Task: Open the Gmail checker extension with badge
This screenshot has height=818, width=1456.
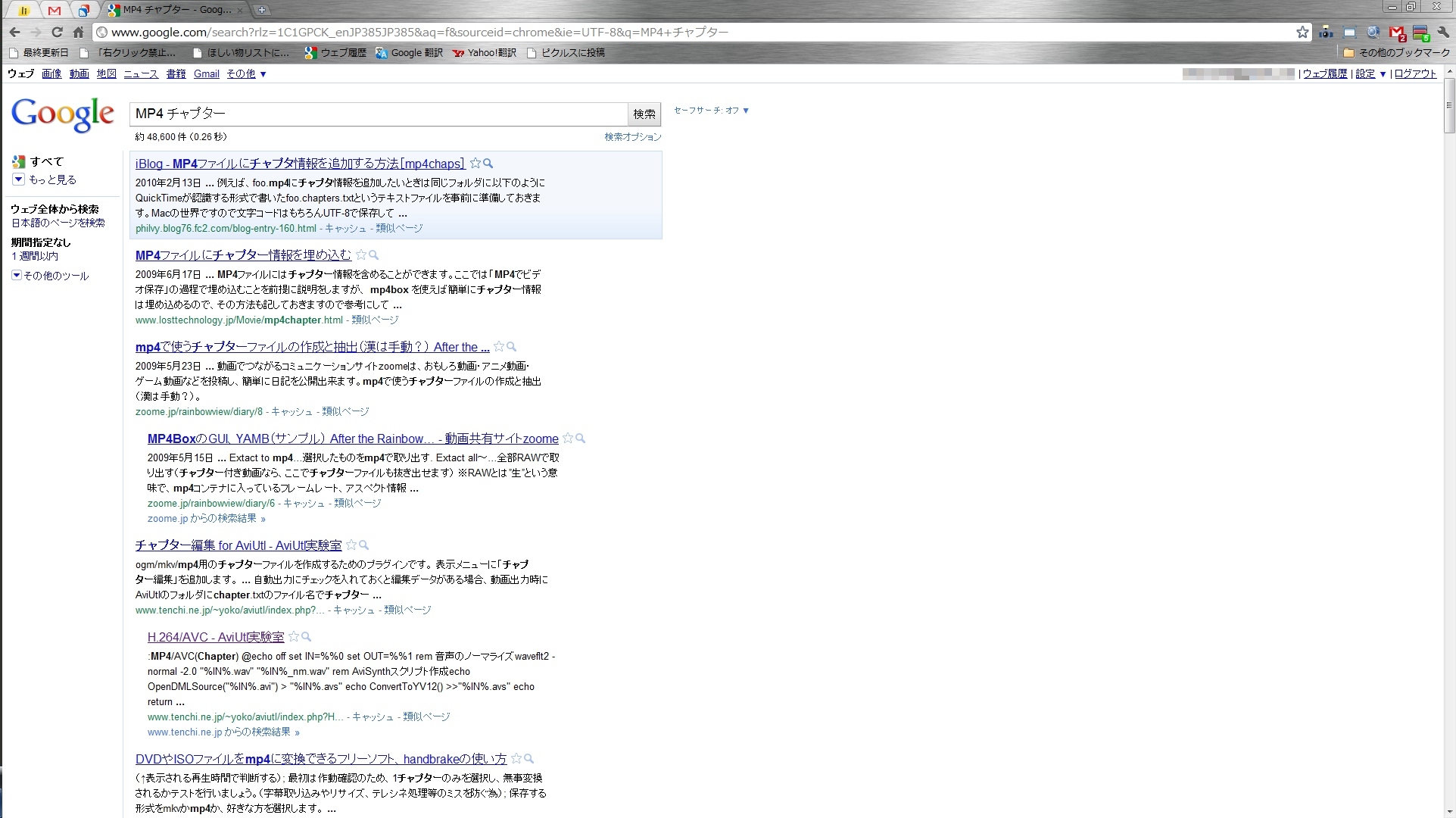Action: coord(1397,33)
